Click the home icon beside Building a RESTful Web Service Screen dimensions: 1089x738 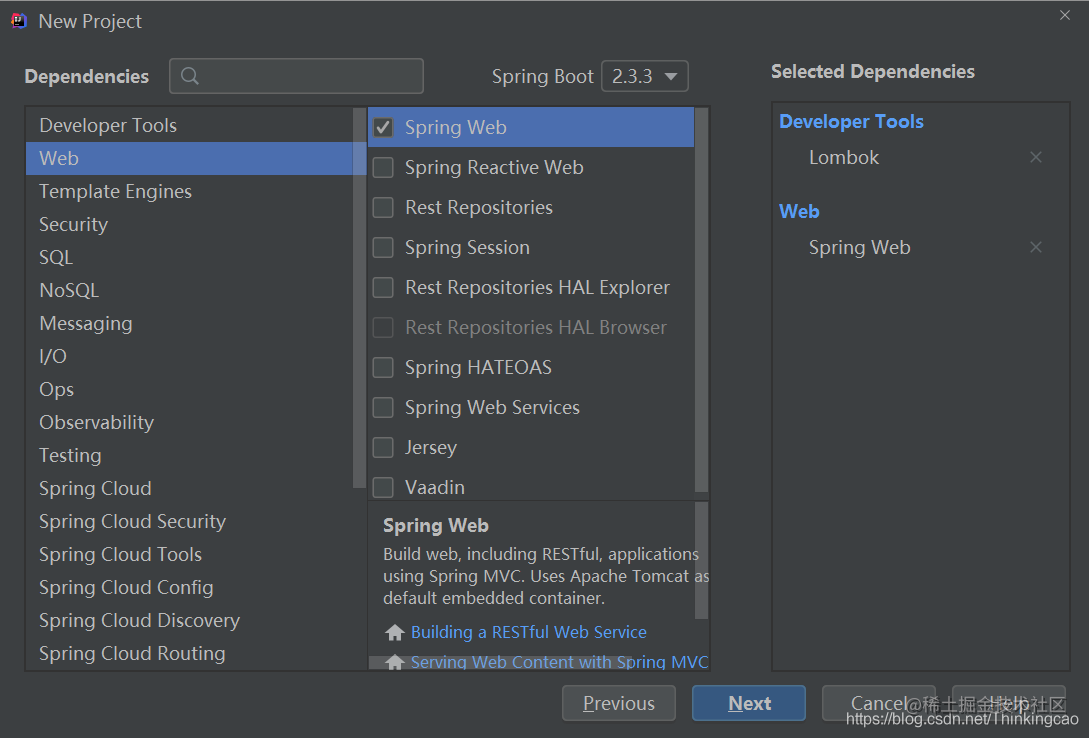(x=394, y=632)
